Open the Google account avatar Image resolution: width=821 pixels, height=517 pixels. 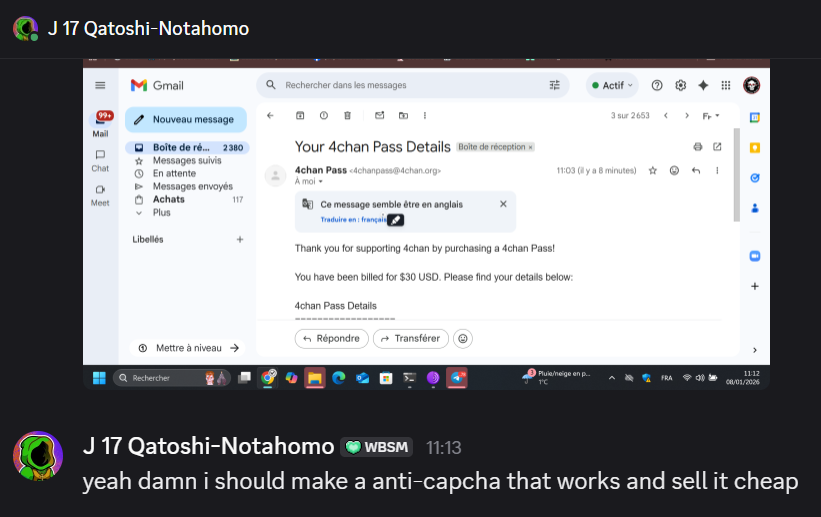pos(751,85)
